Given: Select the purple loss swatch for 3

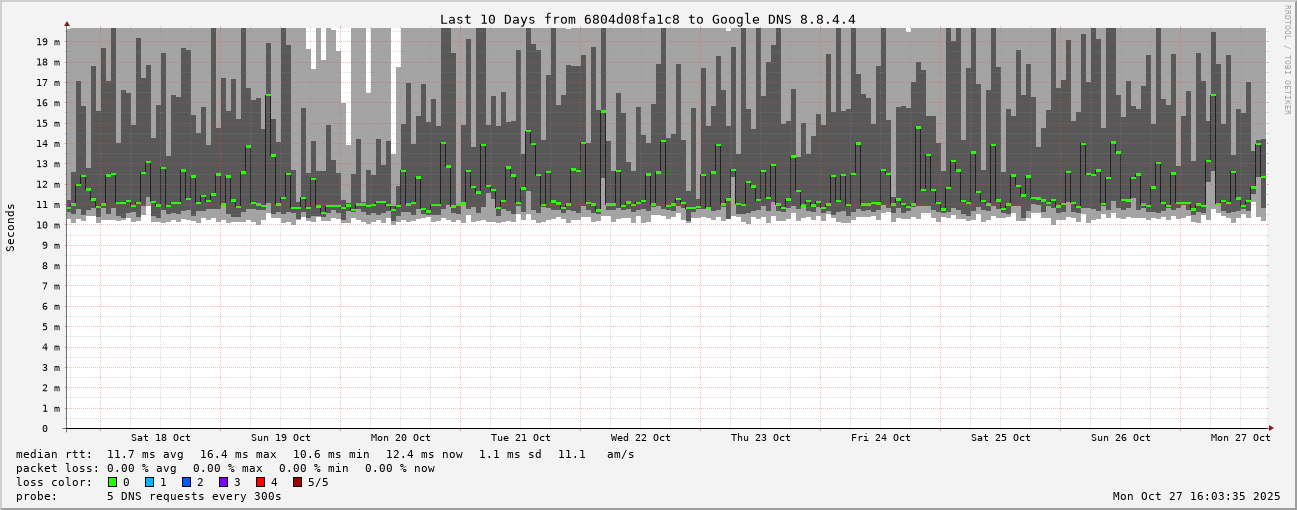Looking at the screenshot, I should 224,482.
